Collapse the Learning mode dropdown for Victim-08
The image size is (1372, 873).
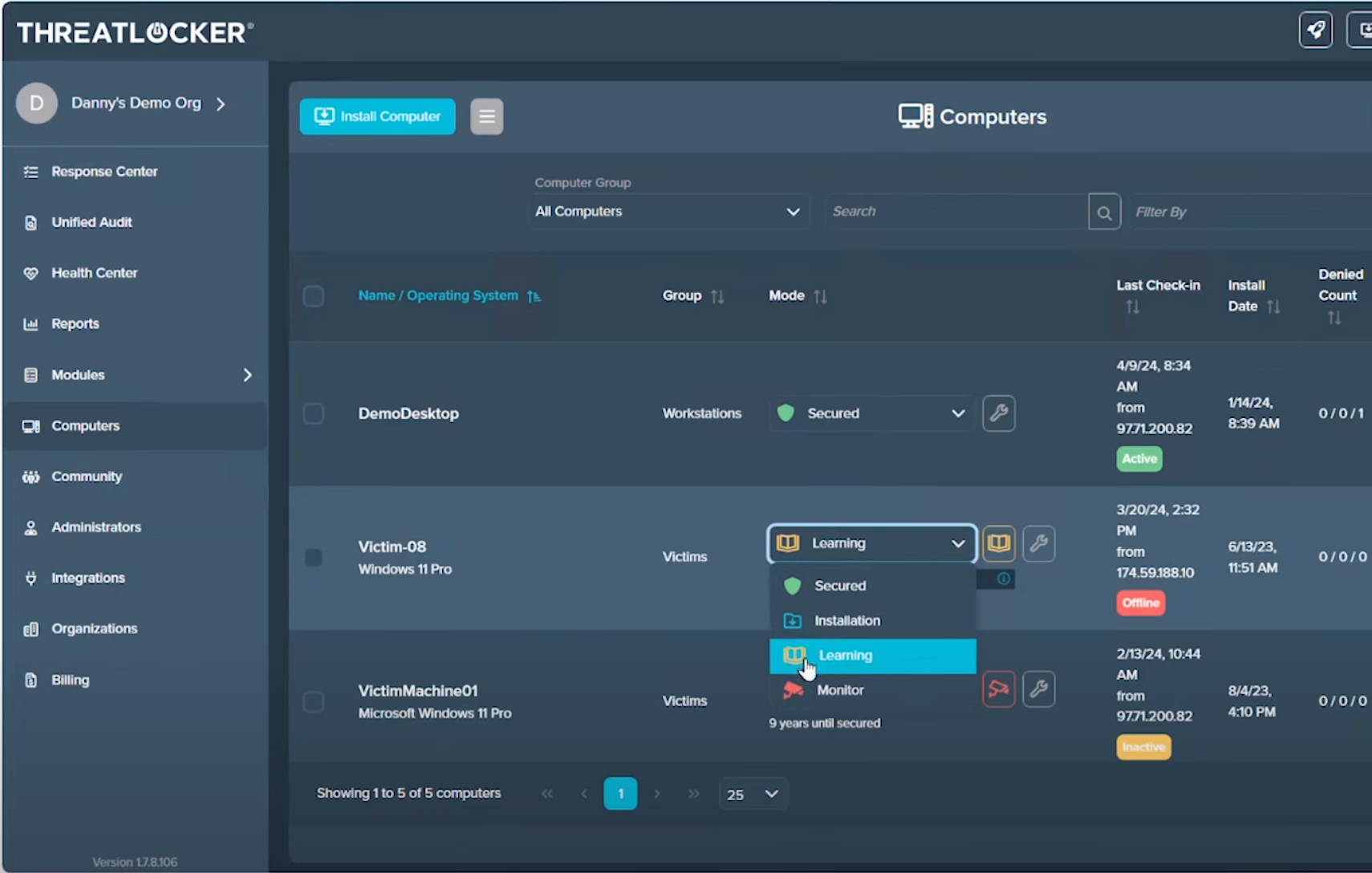tap(871, 543)
